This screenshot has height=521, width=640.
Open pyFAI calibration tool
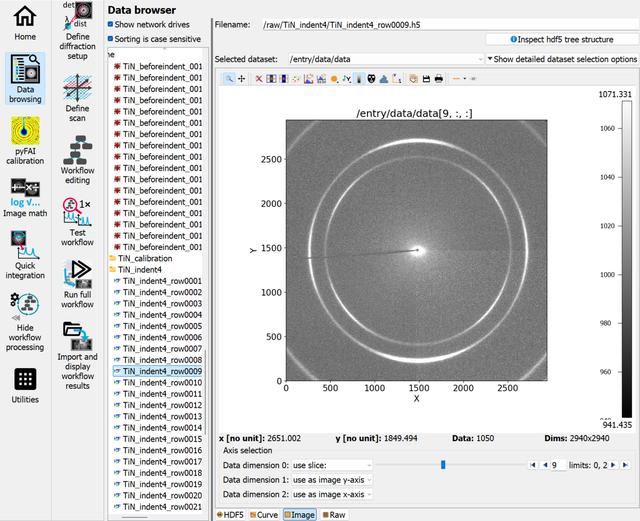tap(25, 141)
